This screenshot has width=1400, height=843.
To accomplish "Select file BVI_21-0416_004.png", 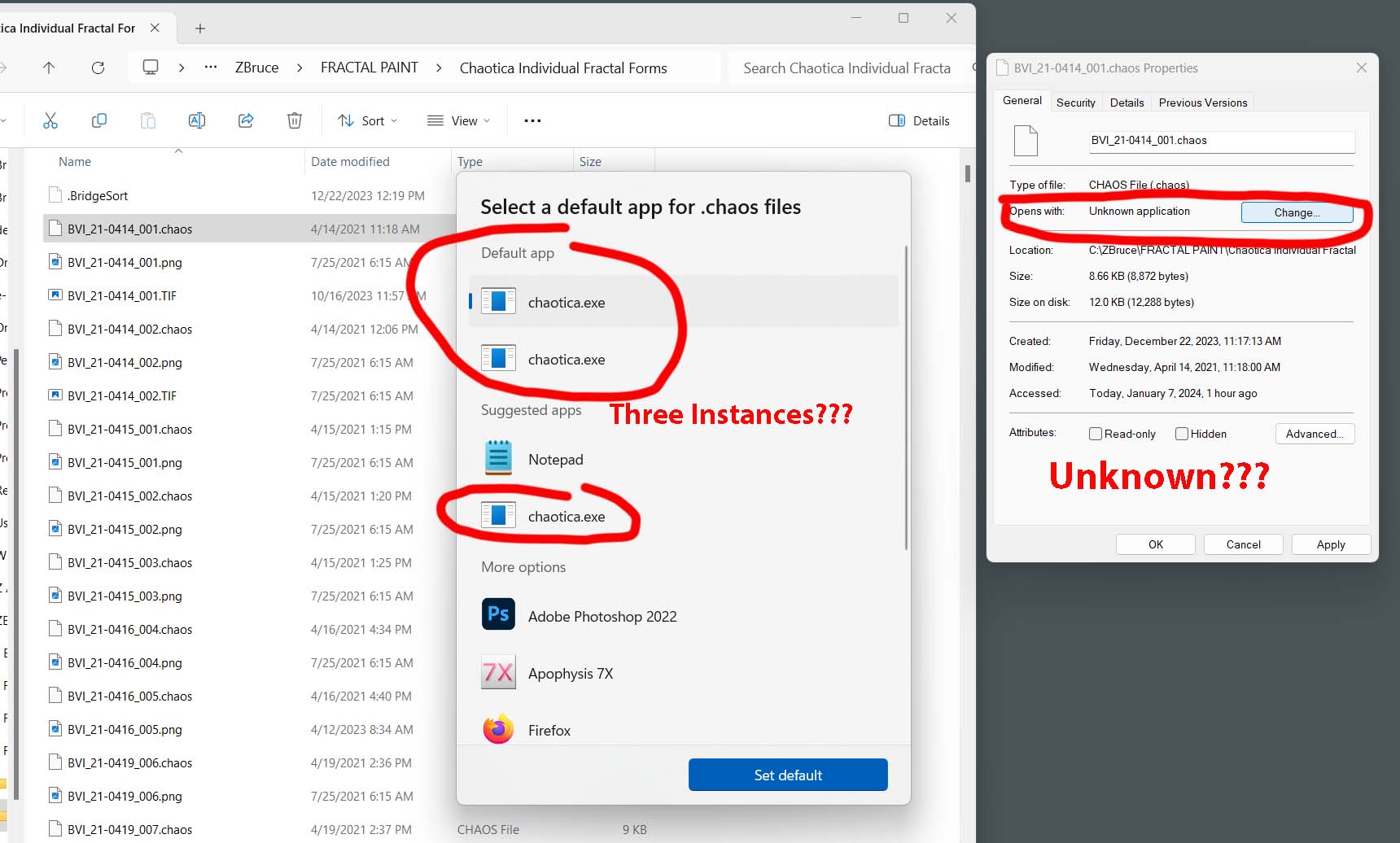I will 125,662.
